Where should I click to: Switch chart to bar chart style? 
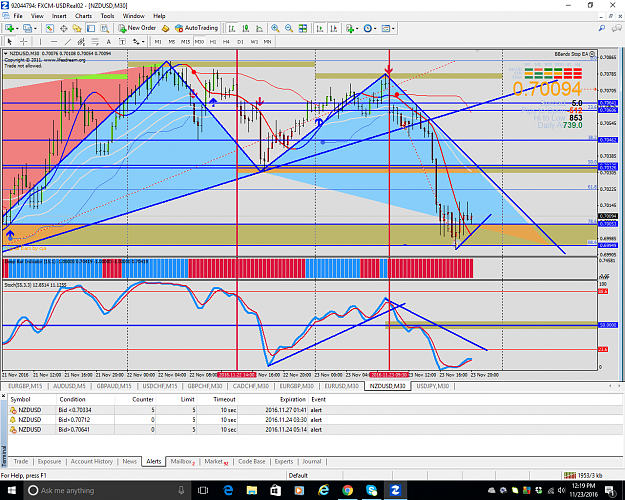click(x=232, y=28)
